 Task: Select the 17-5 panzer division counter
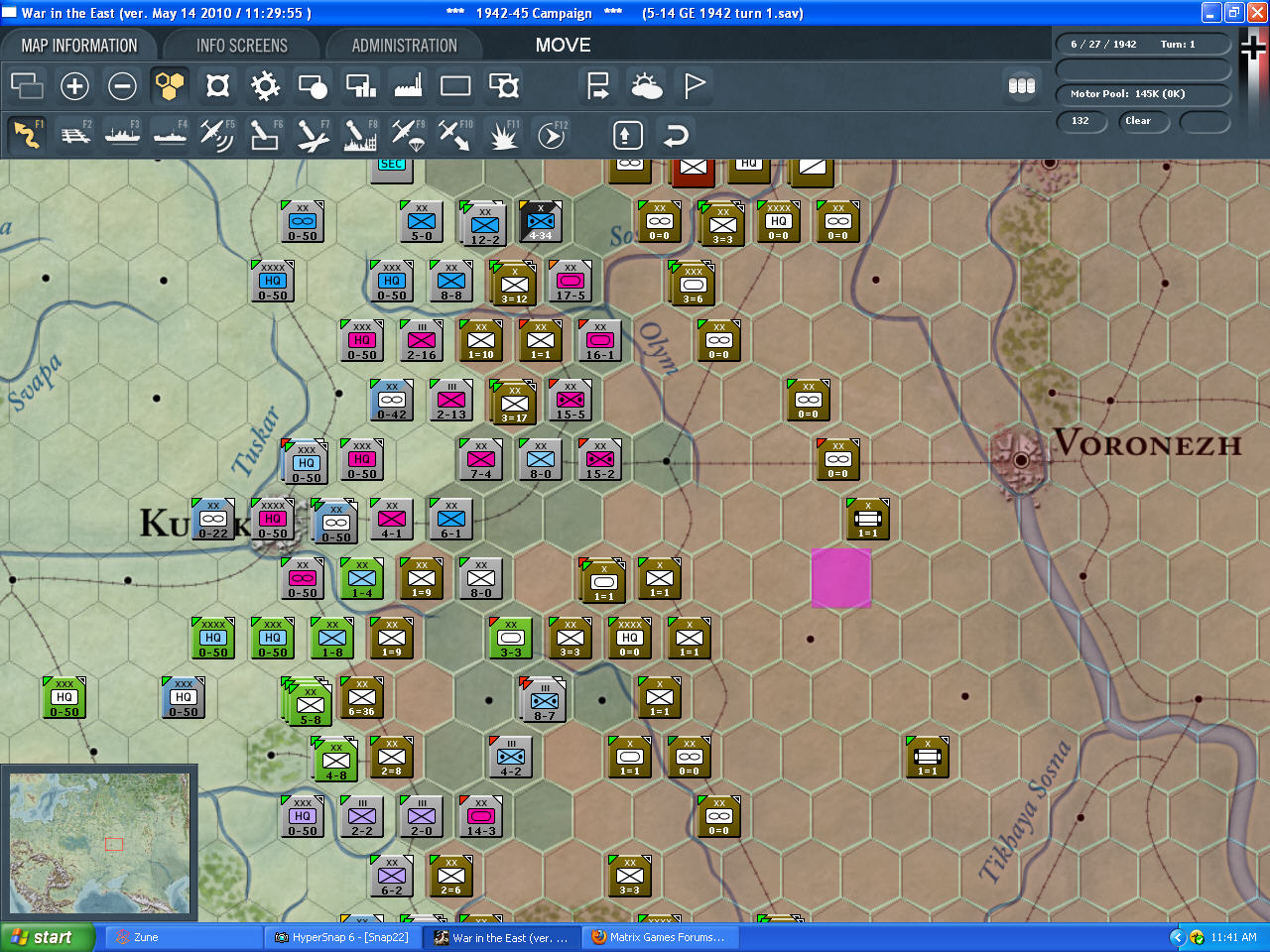(x=571, y=282)
